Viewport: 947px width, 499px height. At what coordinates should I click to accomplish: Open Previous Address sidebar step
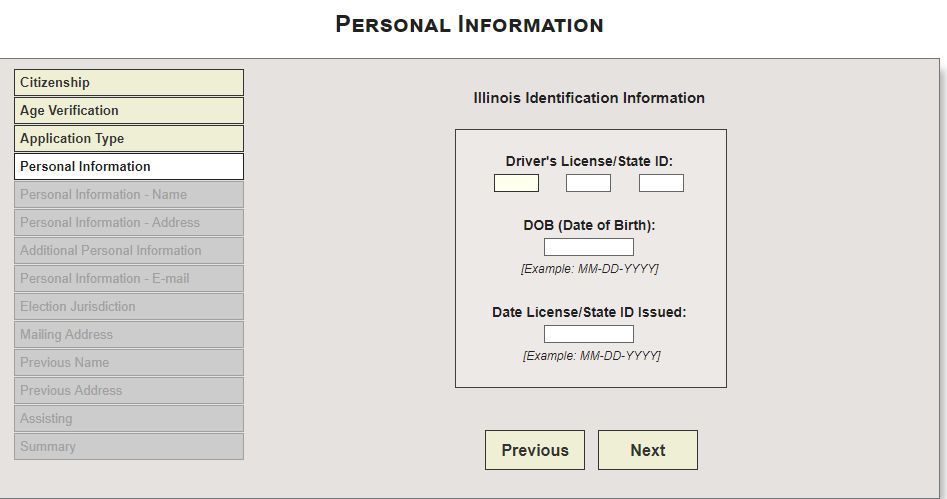pos(128,391)
